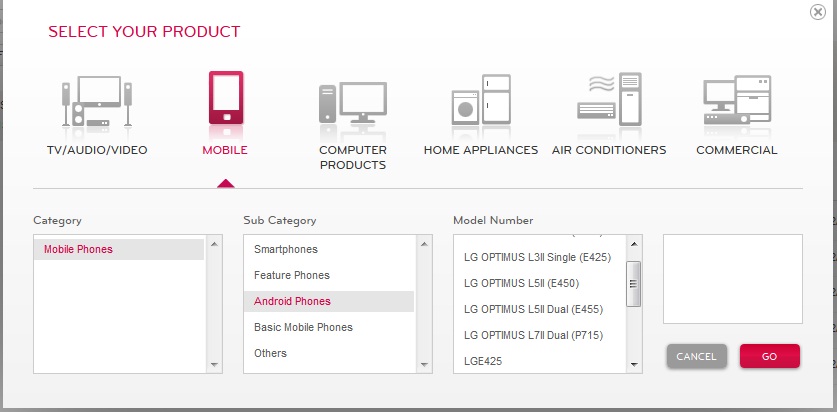
Task: Choose Feature Phones sub category
Action: [329, 275]
